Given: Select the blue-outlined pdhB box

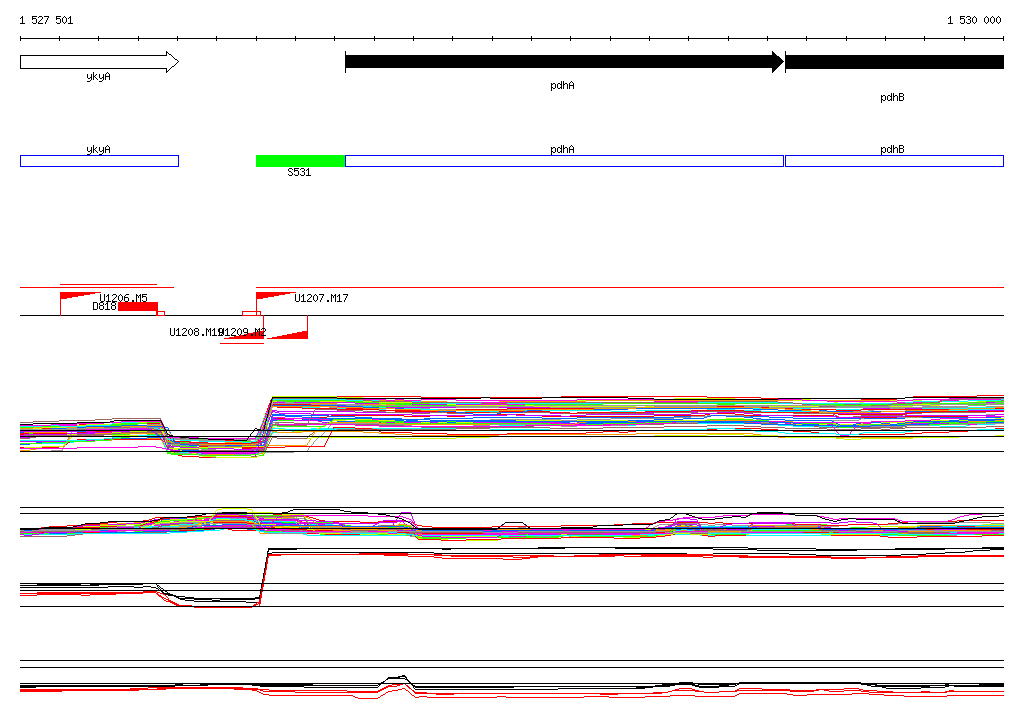Looking at the screenshot, I should [x=894, y=161].
